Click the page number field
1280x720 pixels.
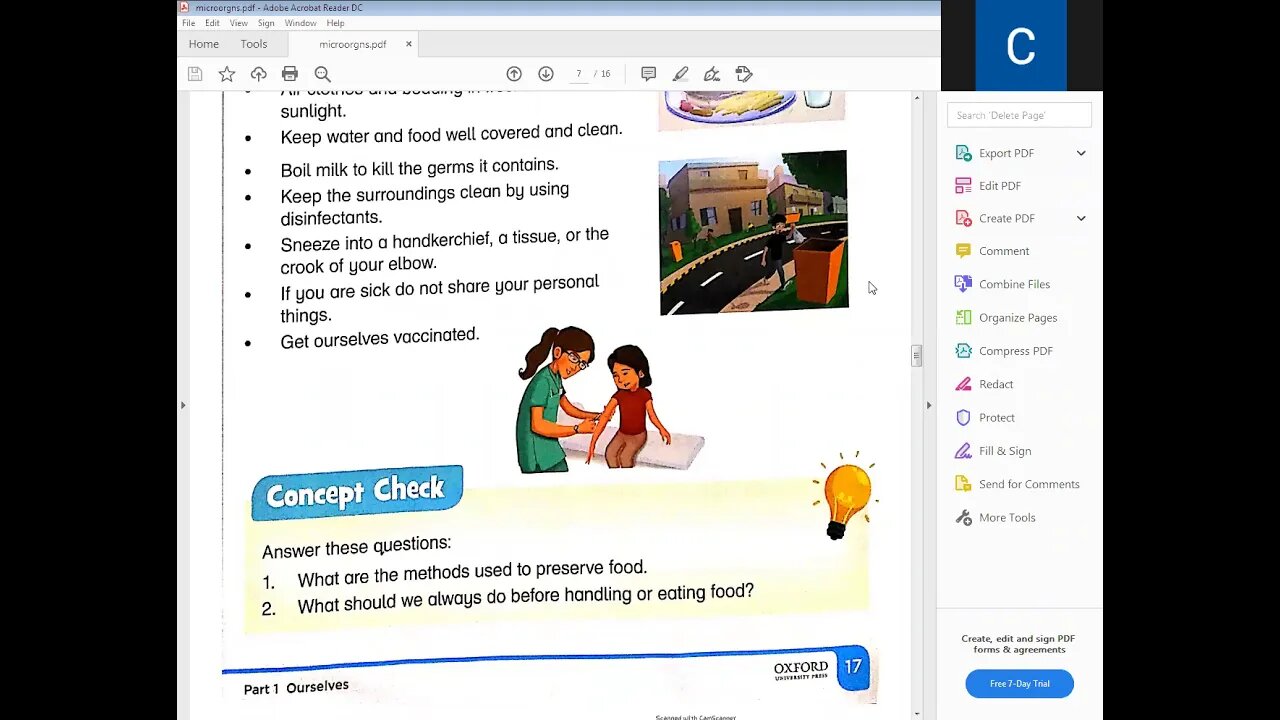pyautogui.click(x=578, y=74)
